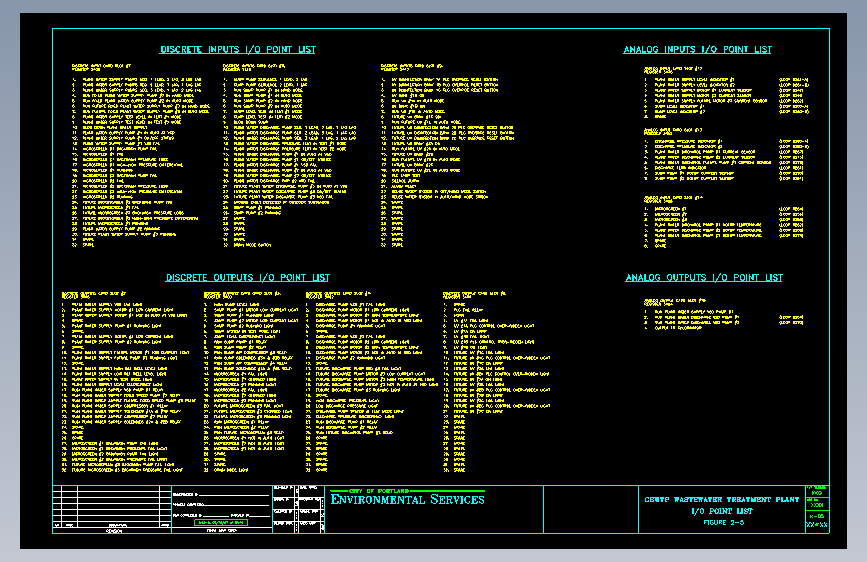Select the green boxed stamp in title block
The image size is (867, 562).
click(x=221, y=522)
